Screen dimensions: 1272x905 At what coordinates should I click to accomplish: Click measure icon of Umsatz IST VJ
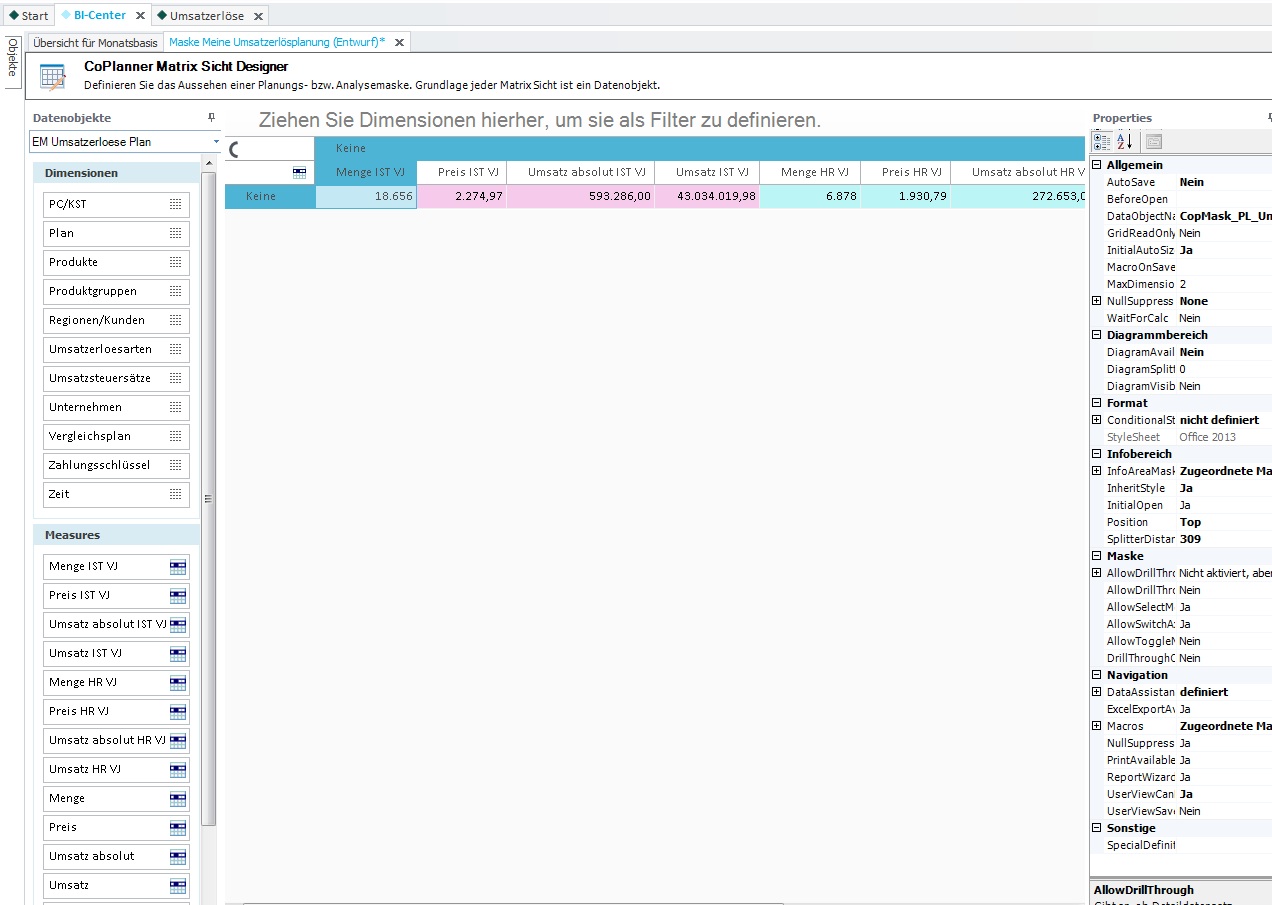[178, 653]
